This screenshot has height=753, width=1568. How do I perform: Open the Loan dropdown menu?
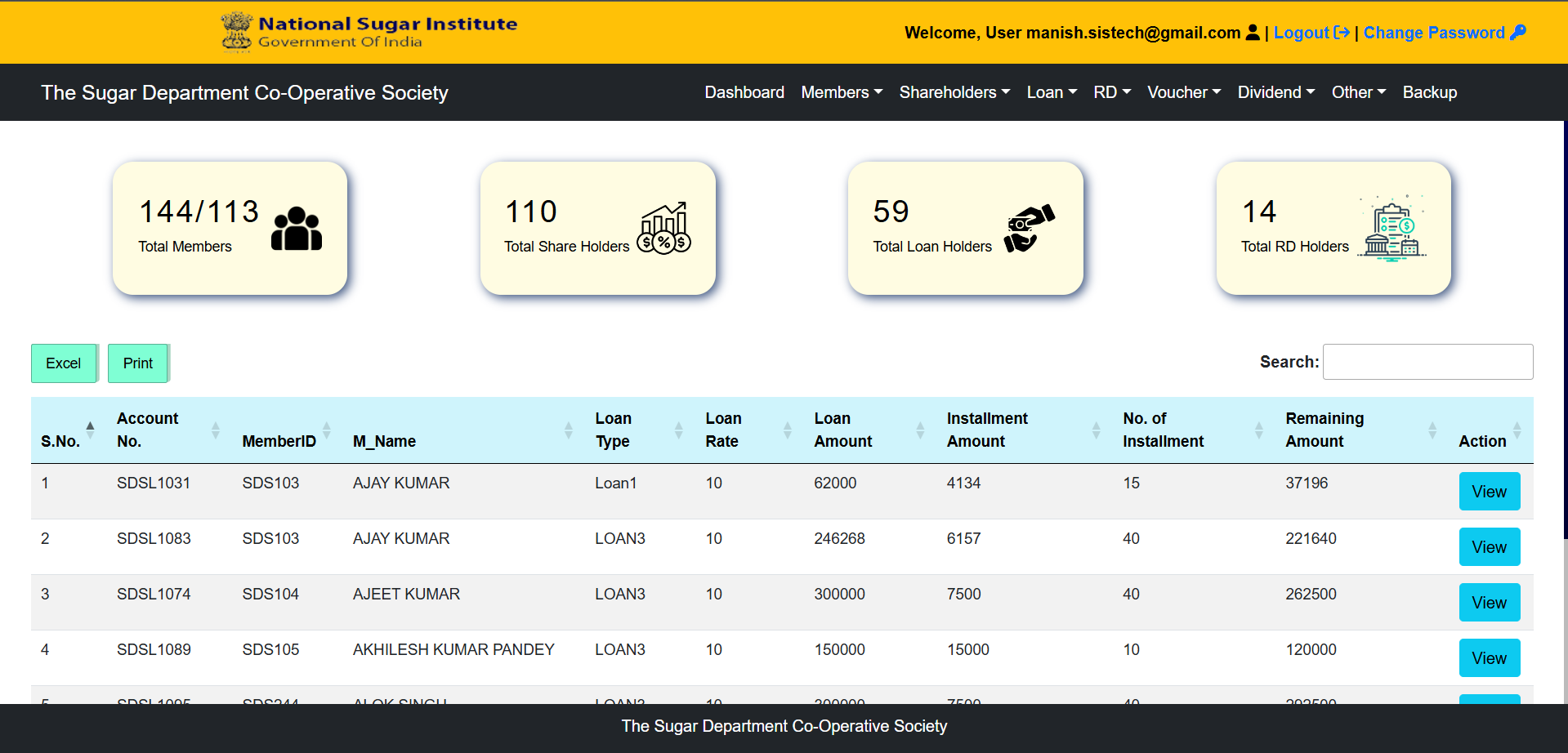(x=1052, y=92)
